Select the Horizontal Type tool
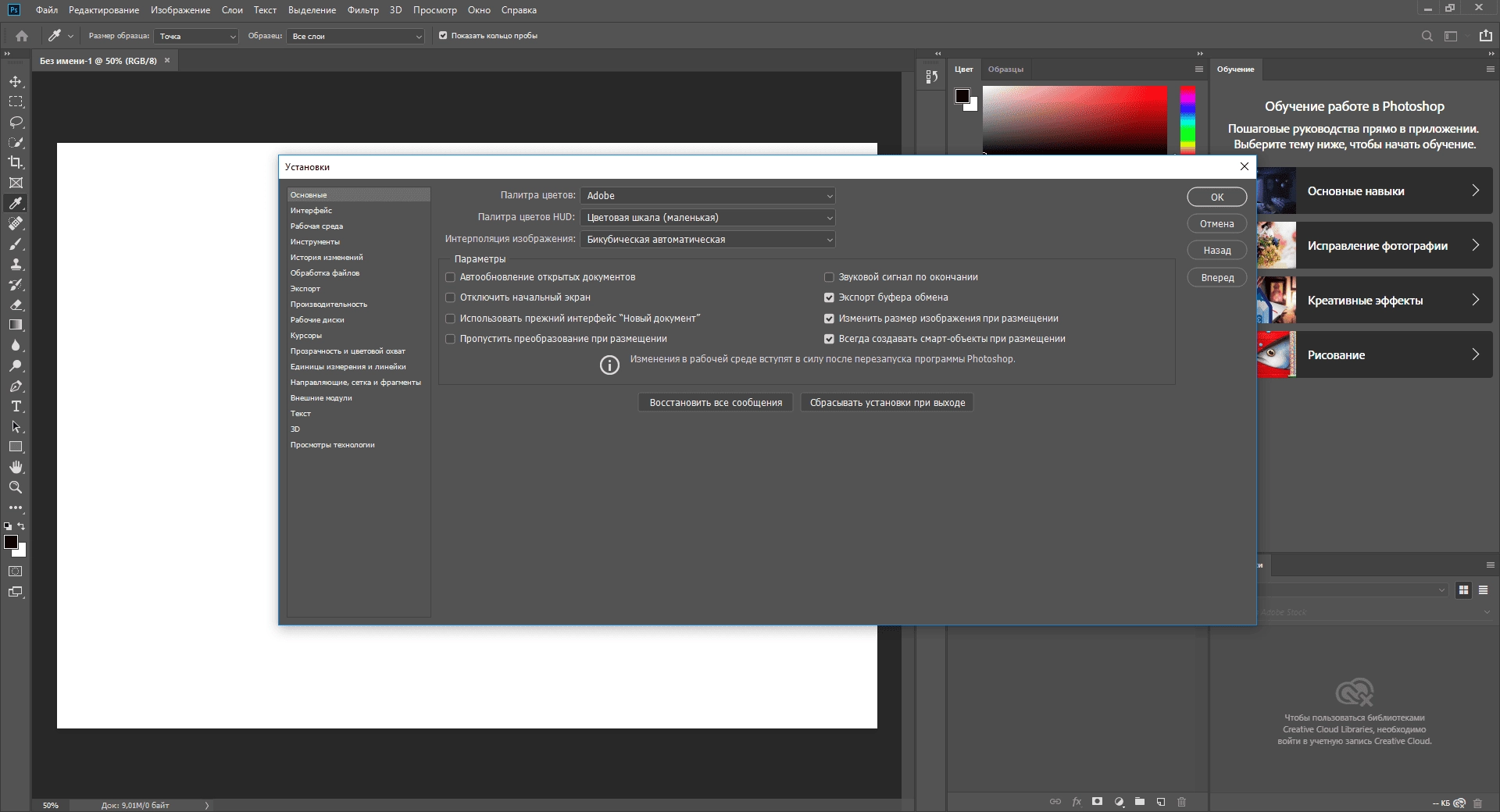Image resolution: width=1500 pixels, height=812 pixels. pyautogui.click(x=16, y=407)
